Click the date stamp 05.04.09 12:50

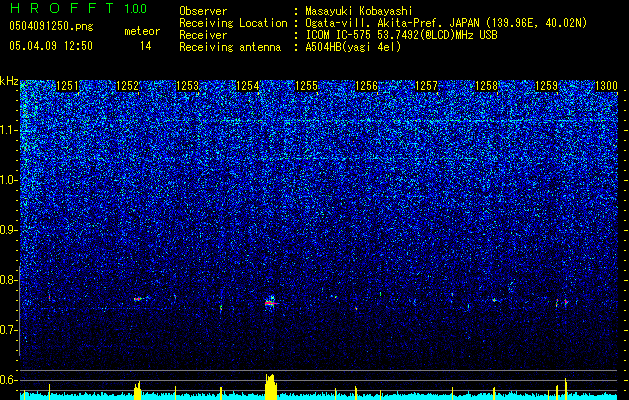(51, 46)
